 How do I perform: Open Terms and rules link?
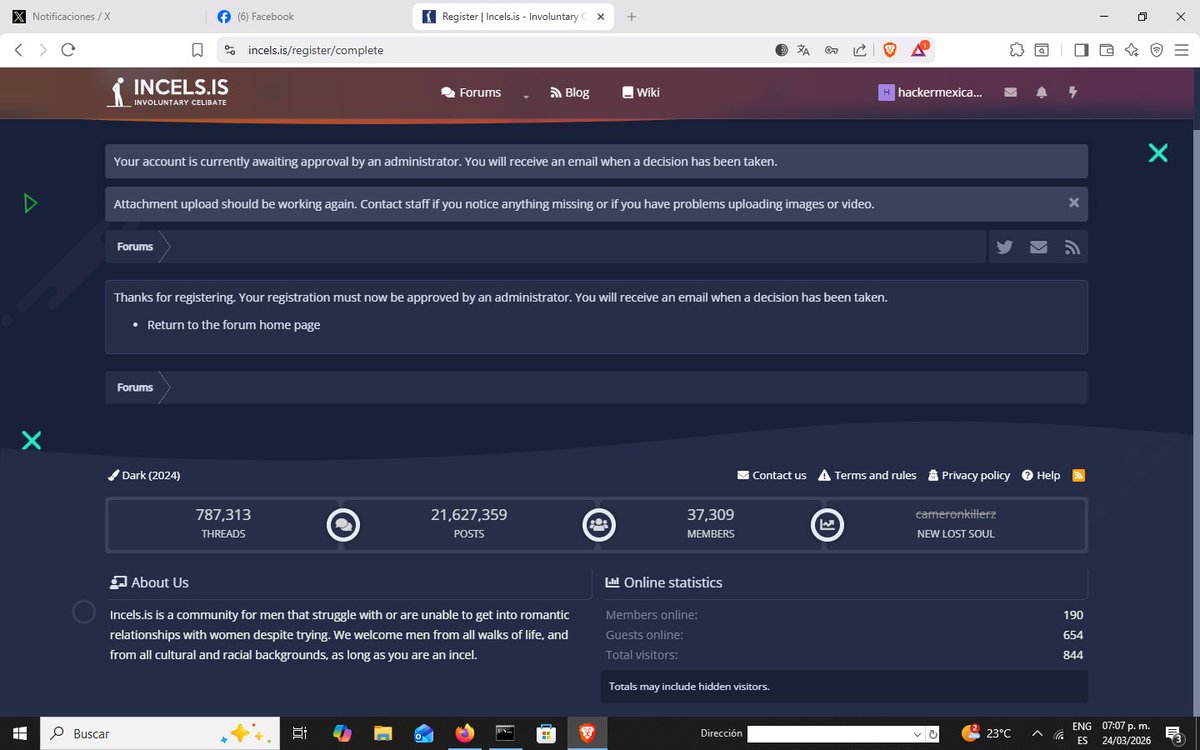point(867,476)
